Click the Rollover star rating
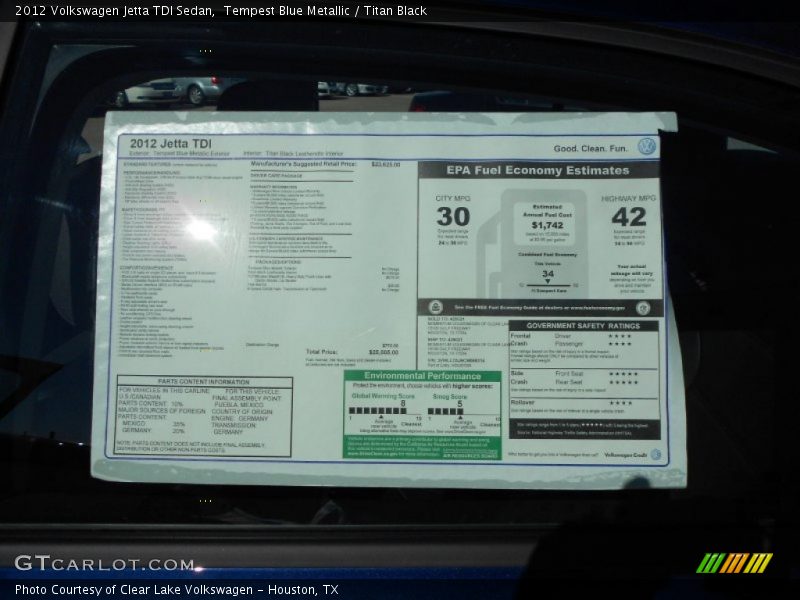This screenshot has width=800, height=600. click(620, 403)
